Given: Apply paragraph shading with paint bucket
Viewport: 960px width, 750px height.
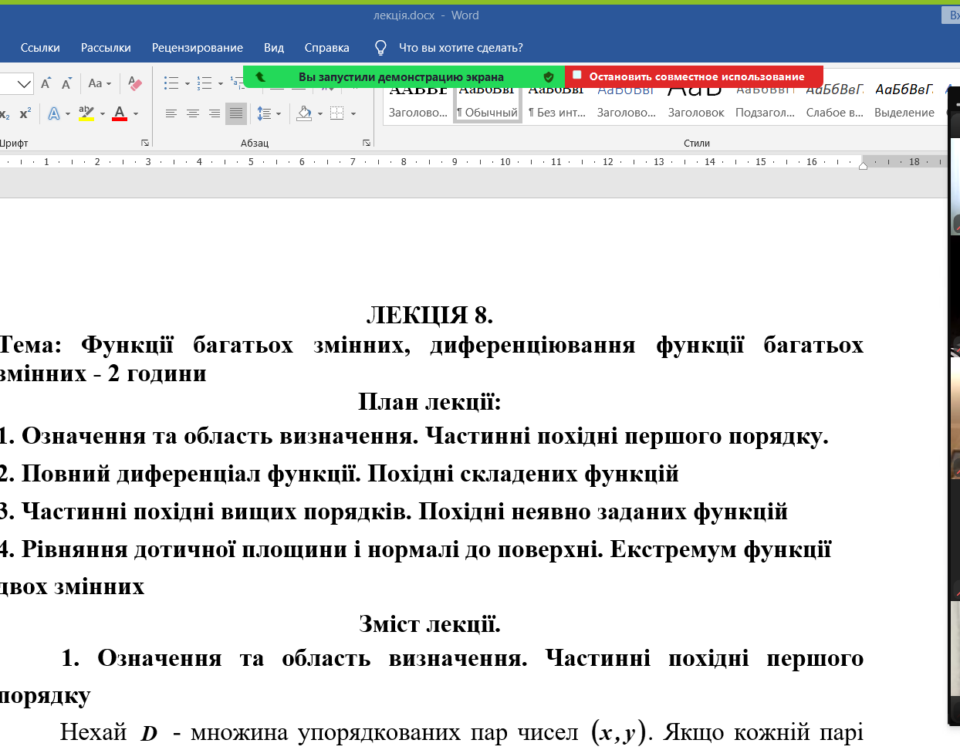Looking at the screenshot, I should 304,113.
